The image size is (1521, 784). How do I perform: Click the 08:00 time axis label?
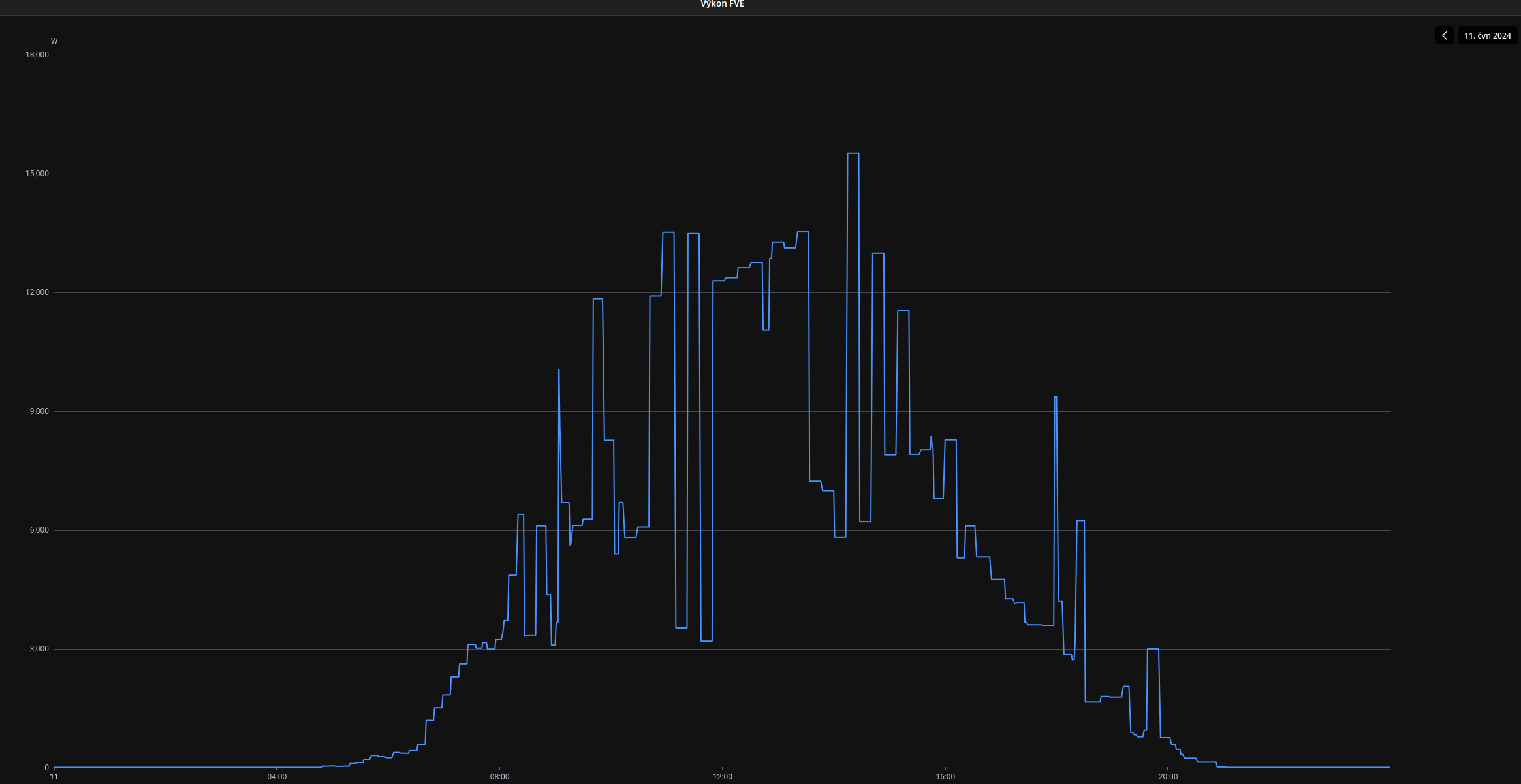point(499,777)
